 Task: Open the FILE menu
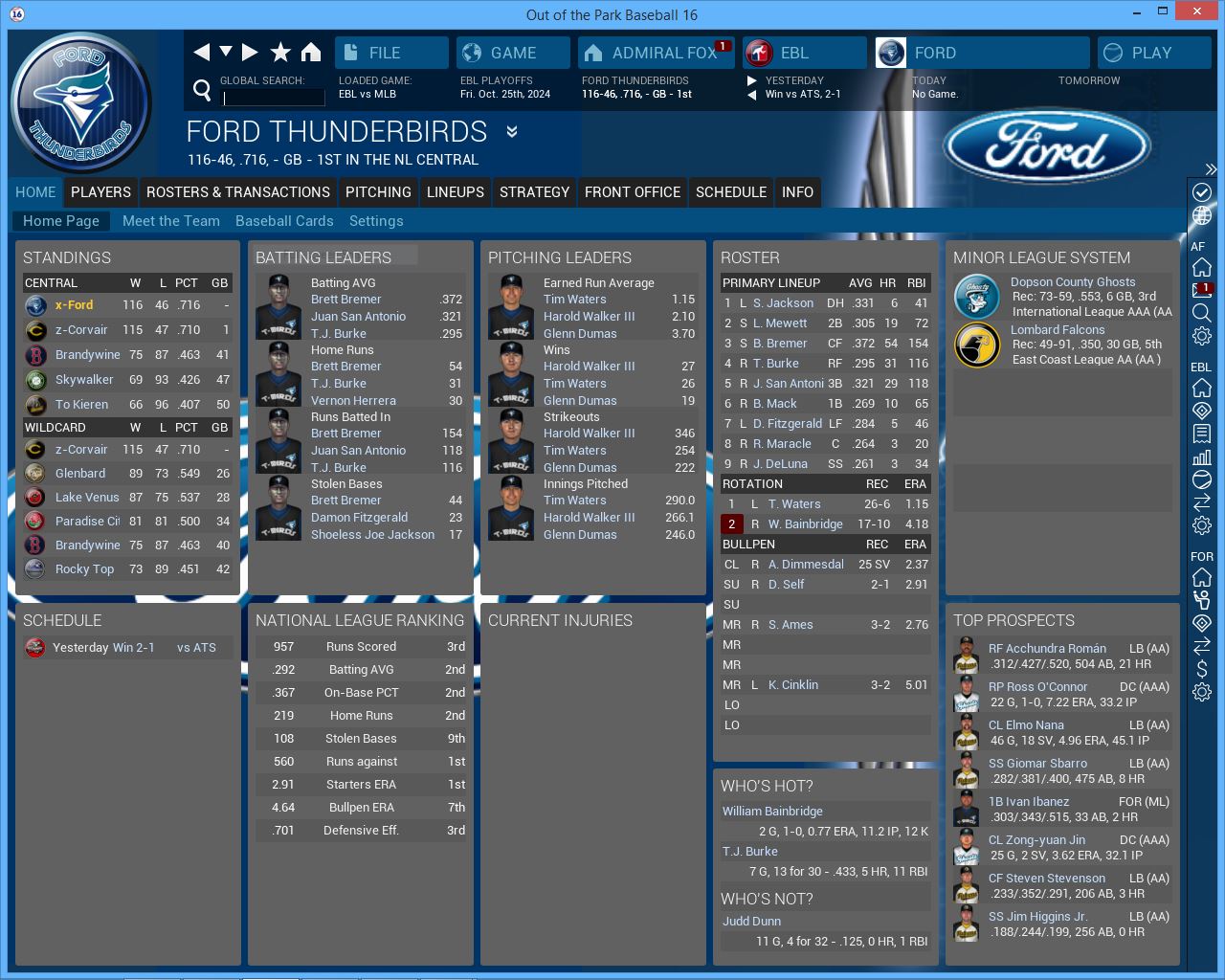coord(391,53)
